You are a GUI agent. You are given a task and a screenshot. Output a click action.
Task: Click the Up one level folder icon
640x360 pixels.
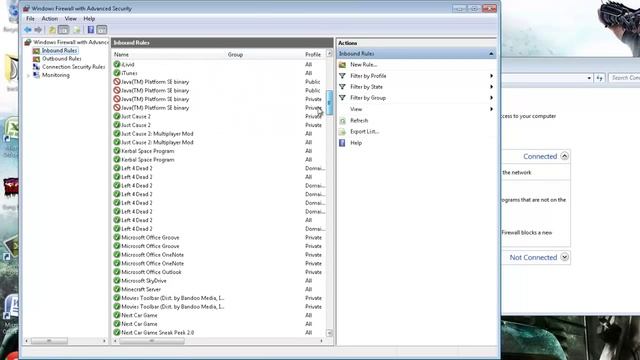[52, 30]
